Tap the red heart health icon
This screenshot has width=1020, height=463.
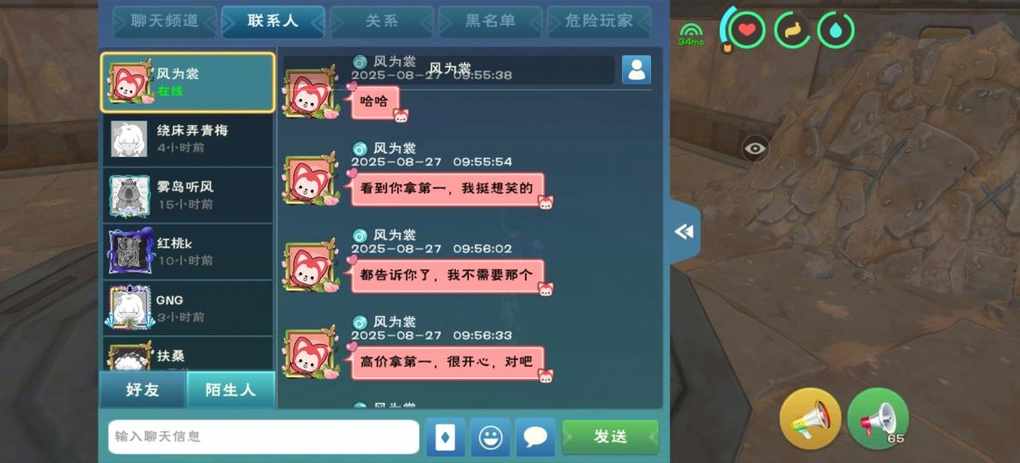click(746, 30)
